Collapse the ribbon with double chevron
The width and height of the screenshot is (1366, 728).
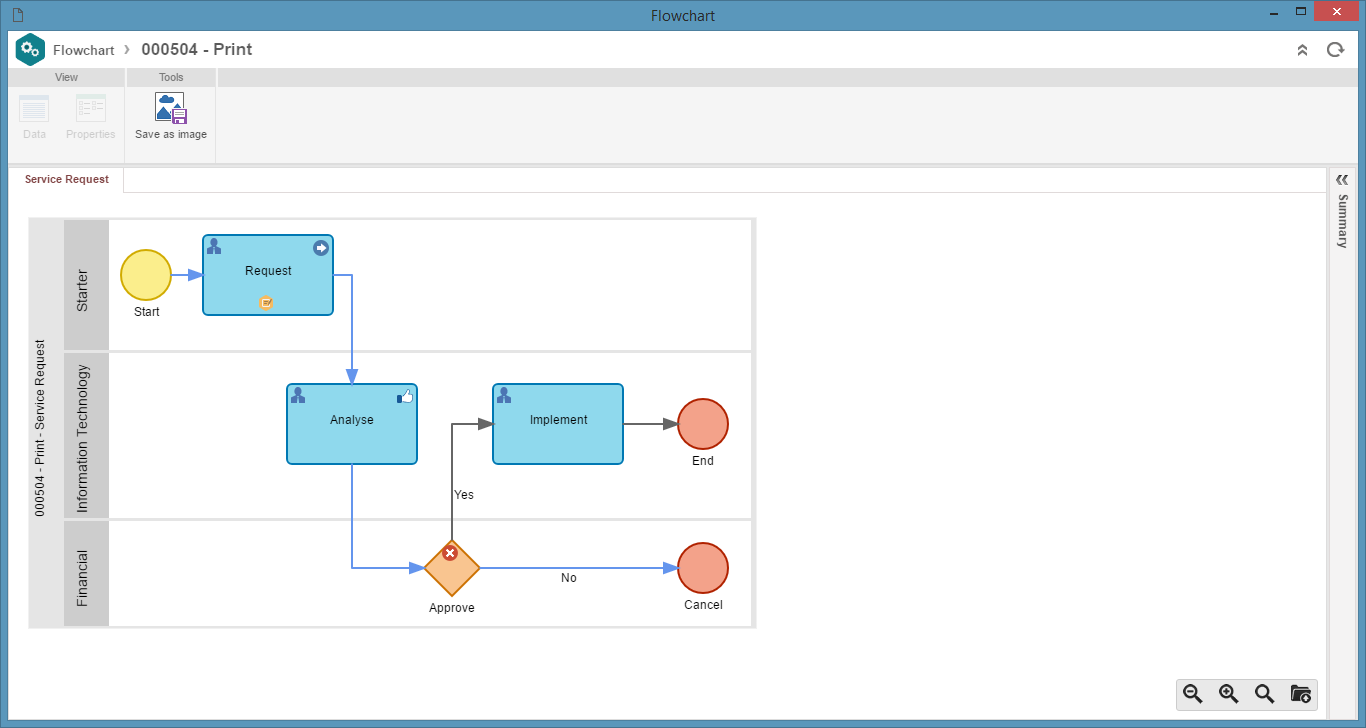tap(1302, 50)
